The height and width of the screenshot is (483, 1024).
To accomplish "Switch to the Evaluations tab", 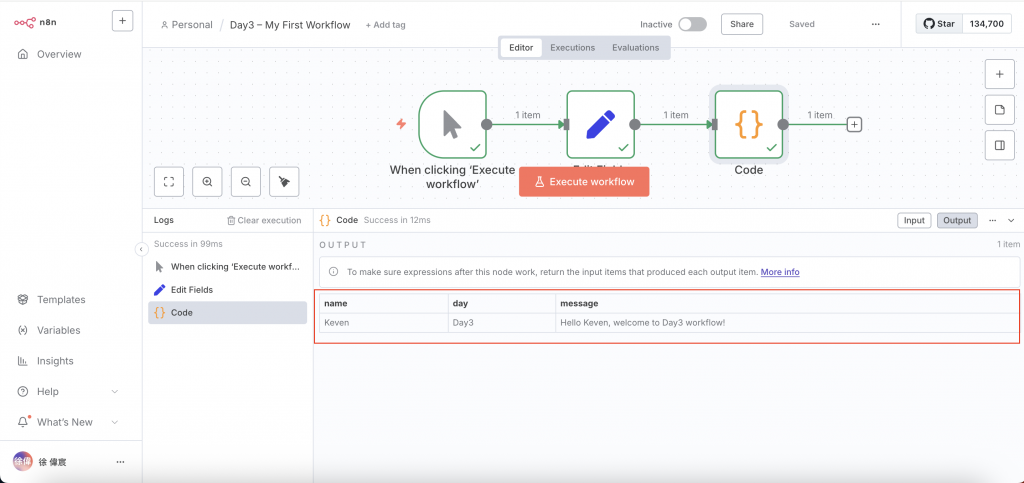I will tap(635, 48).
